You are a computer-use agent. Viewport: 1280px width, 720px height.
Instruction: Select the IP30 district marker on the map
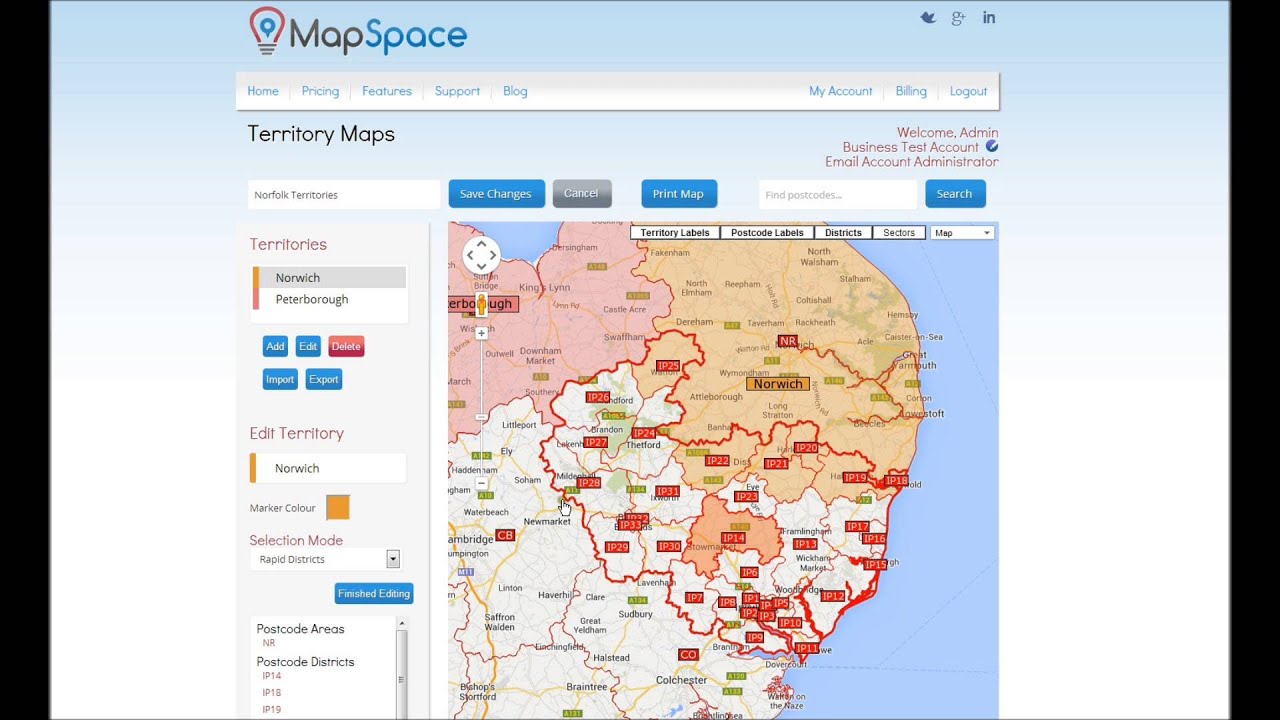(669, 546)
